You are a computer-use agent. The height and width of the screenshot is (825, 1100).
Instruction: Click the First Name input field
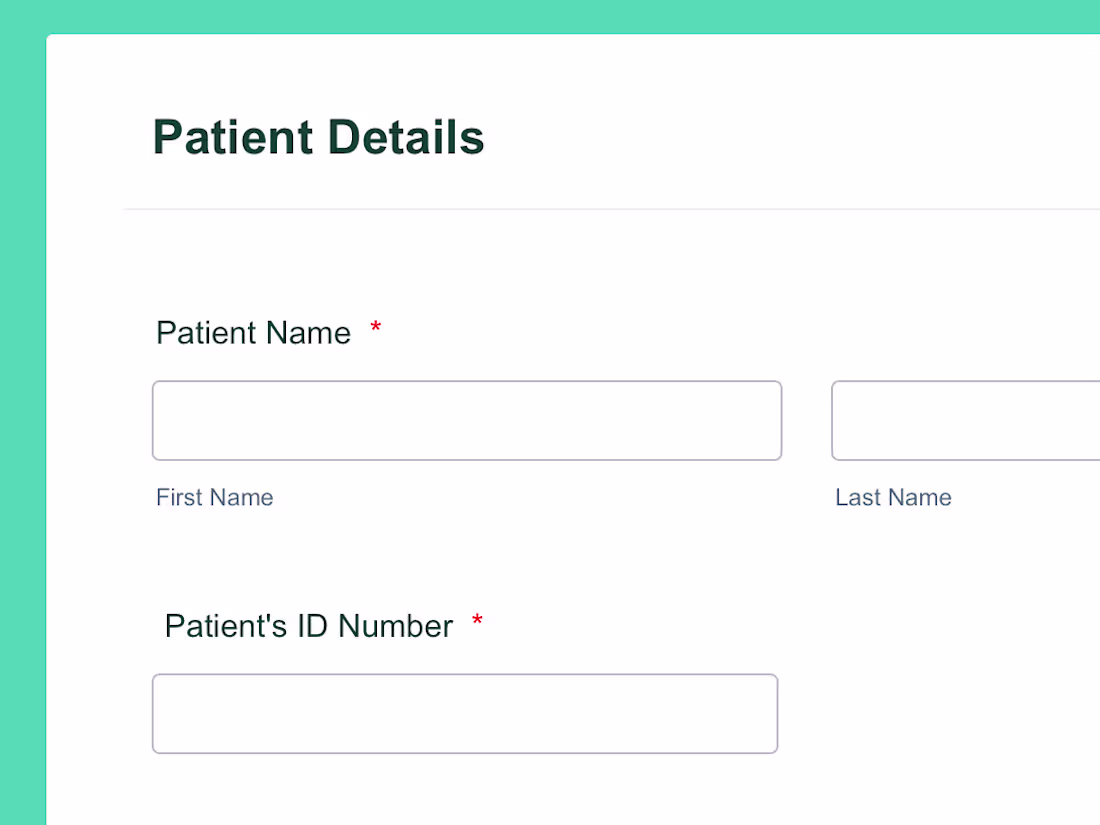coord(466,420)
